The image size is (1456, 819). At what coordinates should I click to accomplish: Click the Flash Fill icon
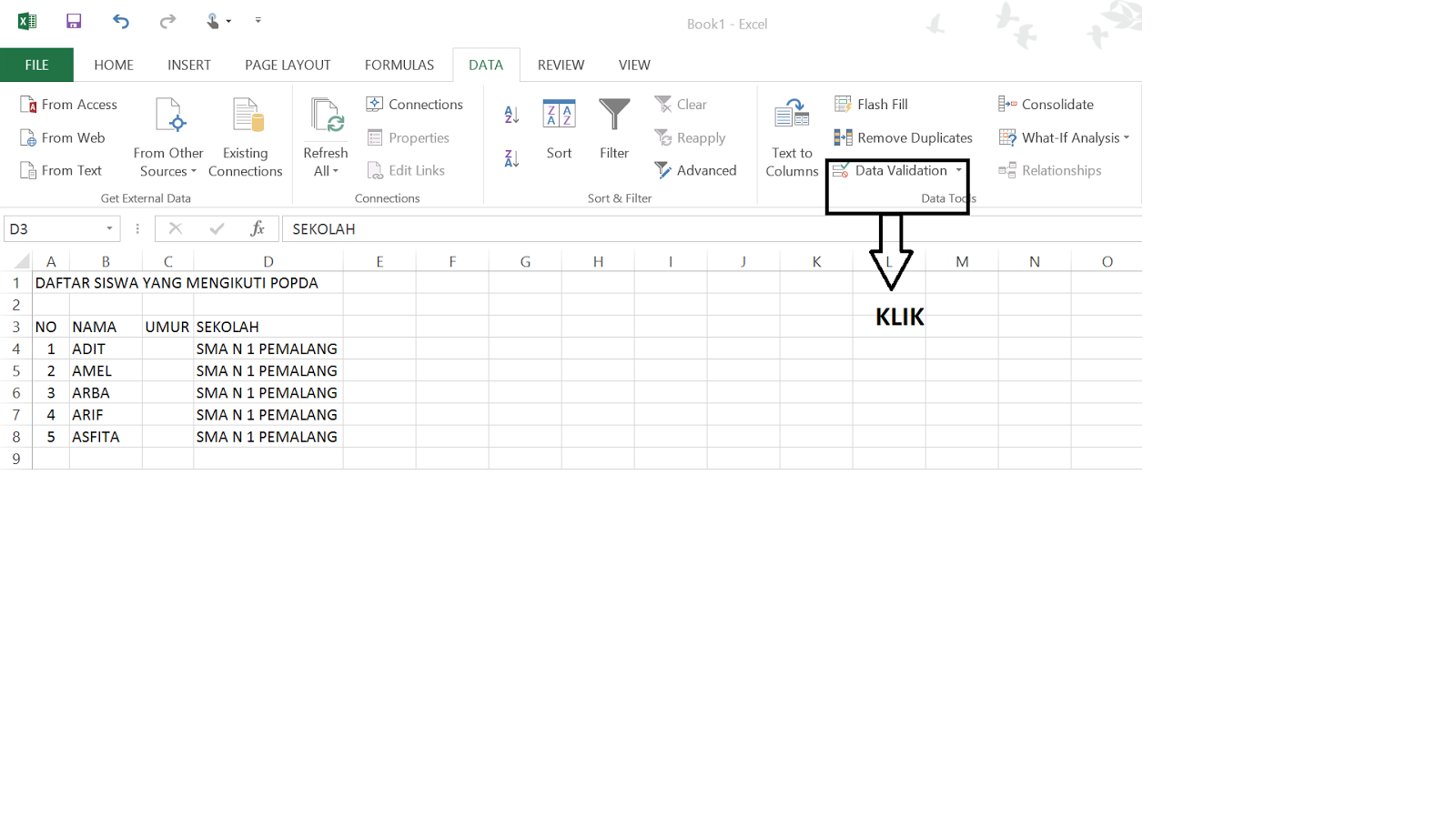[x=844, y=104]
